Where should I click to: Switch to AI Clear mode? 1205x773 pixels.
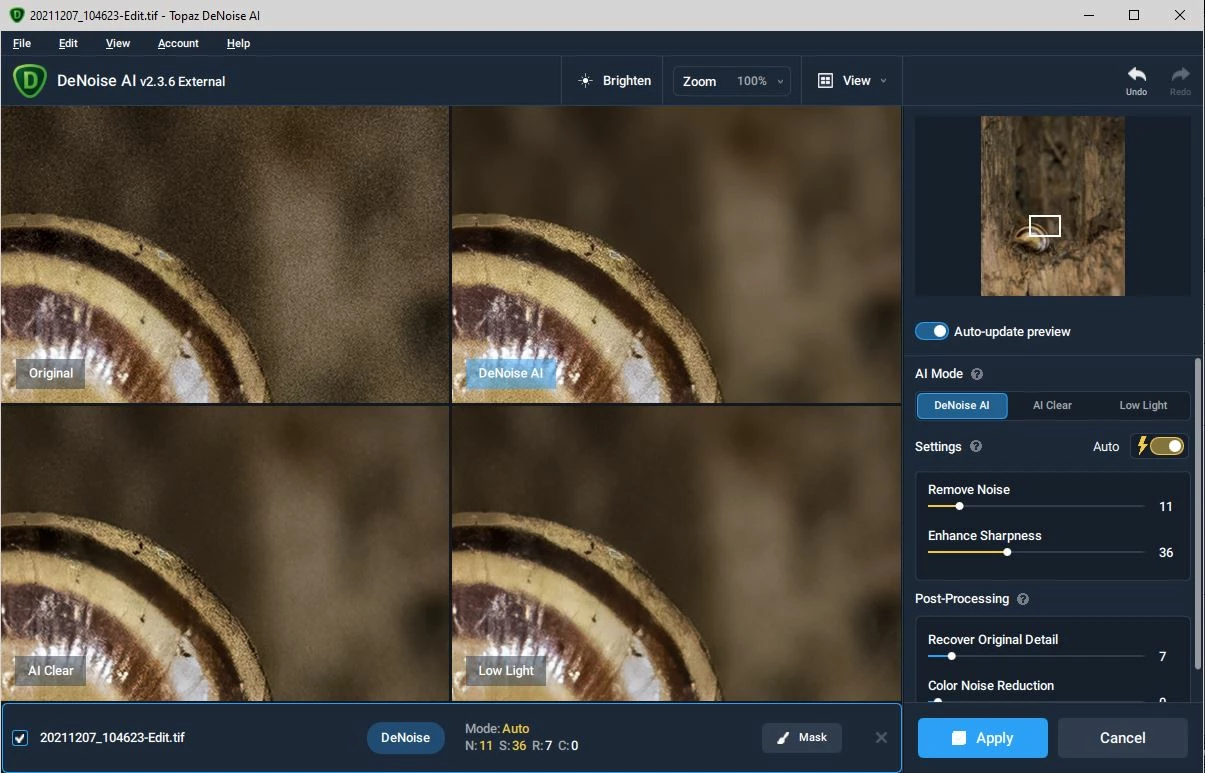point(1052,405)
